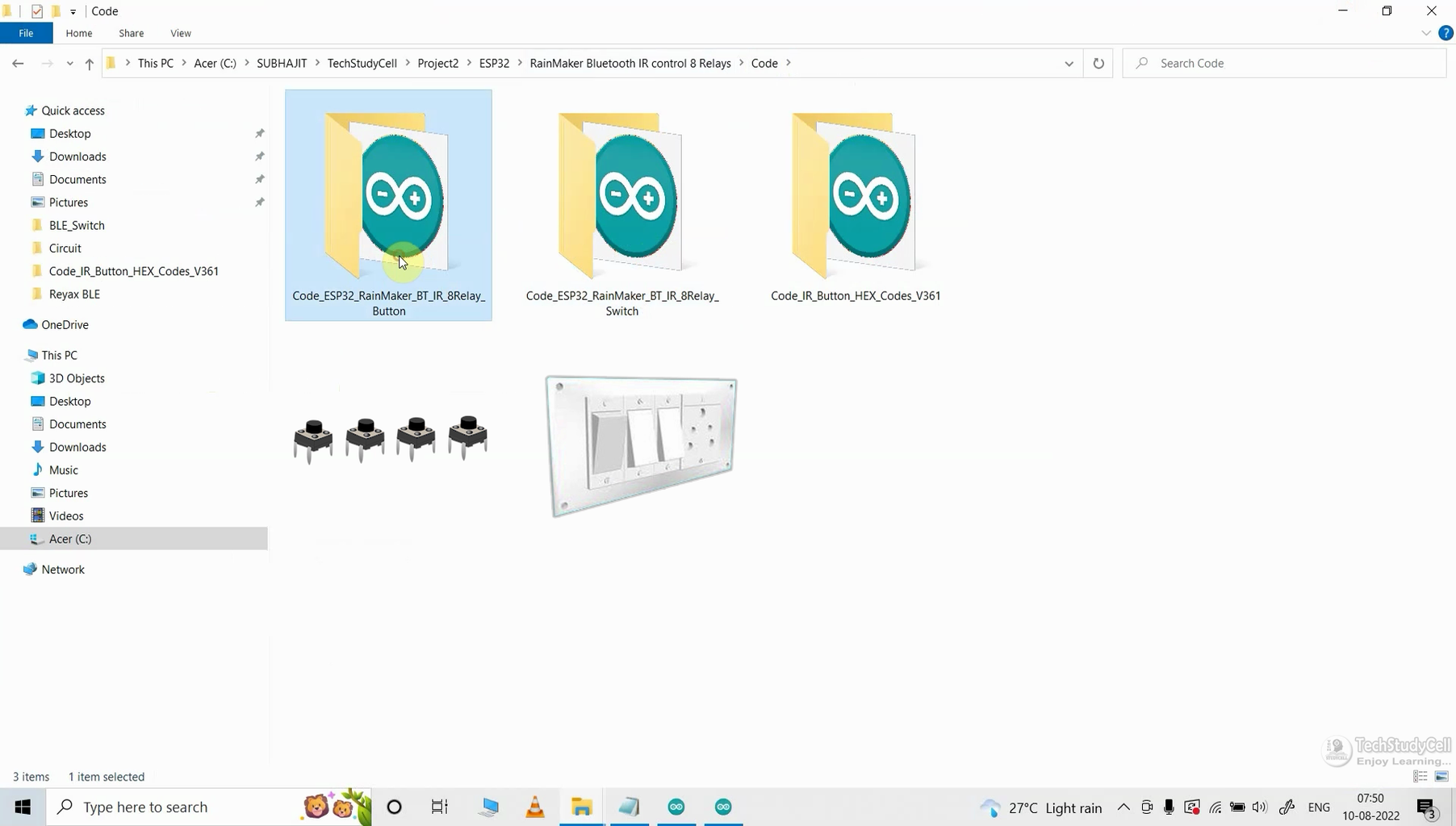Refresh the Code folder view

(1098, 63)
